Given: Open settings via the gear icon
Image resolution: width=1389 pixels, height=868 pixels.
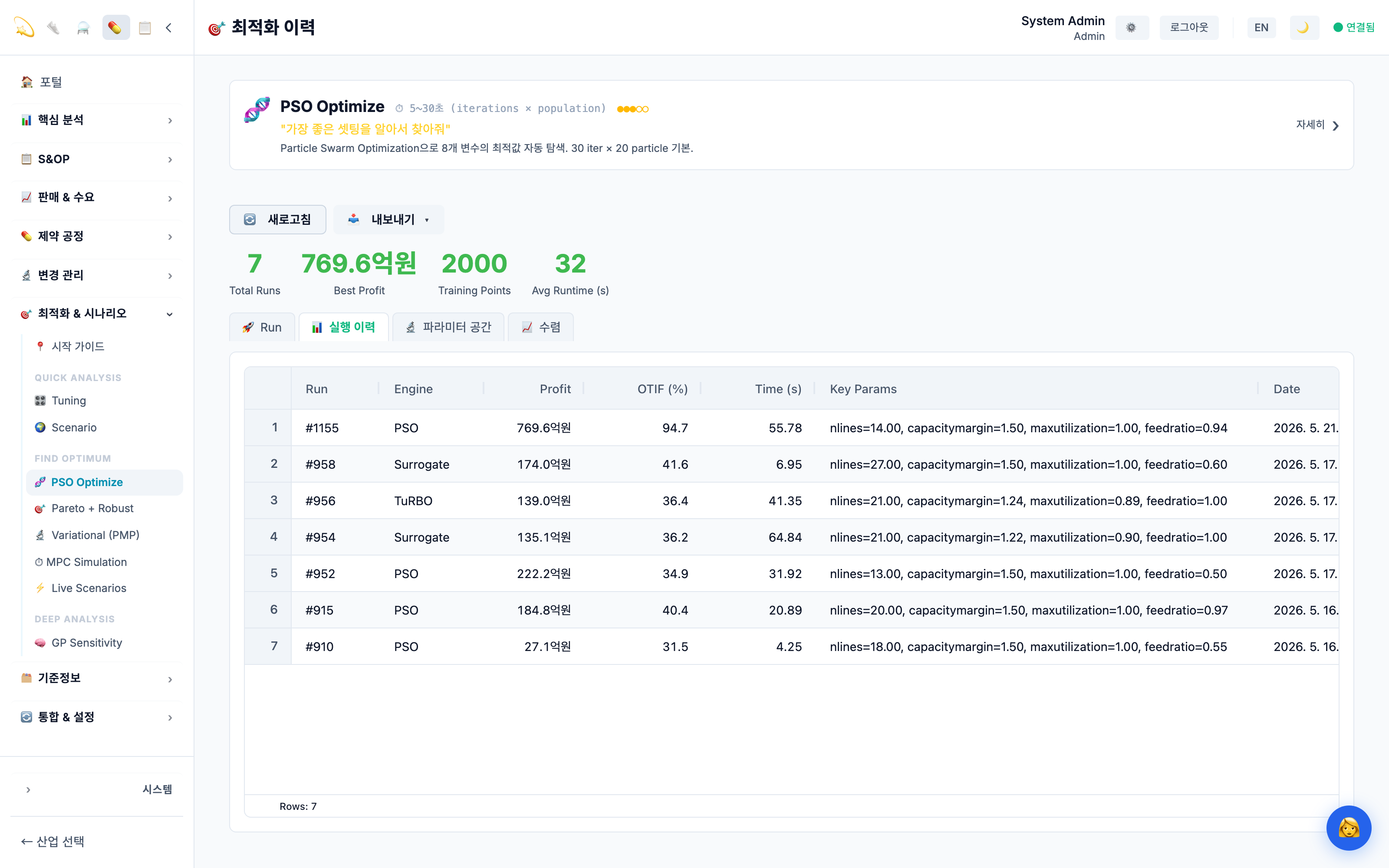Looking at the screenshot, I should [1131, 27].
